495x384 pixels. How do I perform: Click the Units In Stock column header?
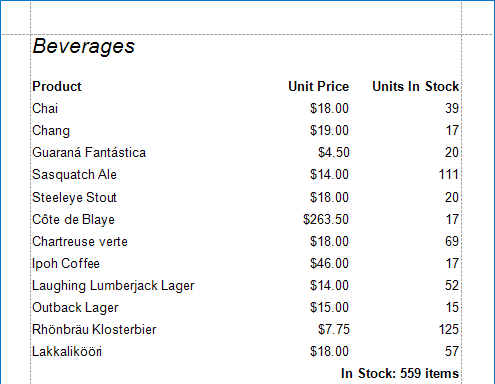[x=415, y=86]
